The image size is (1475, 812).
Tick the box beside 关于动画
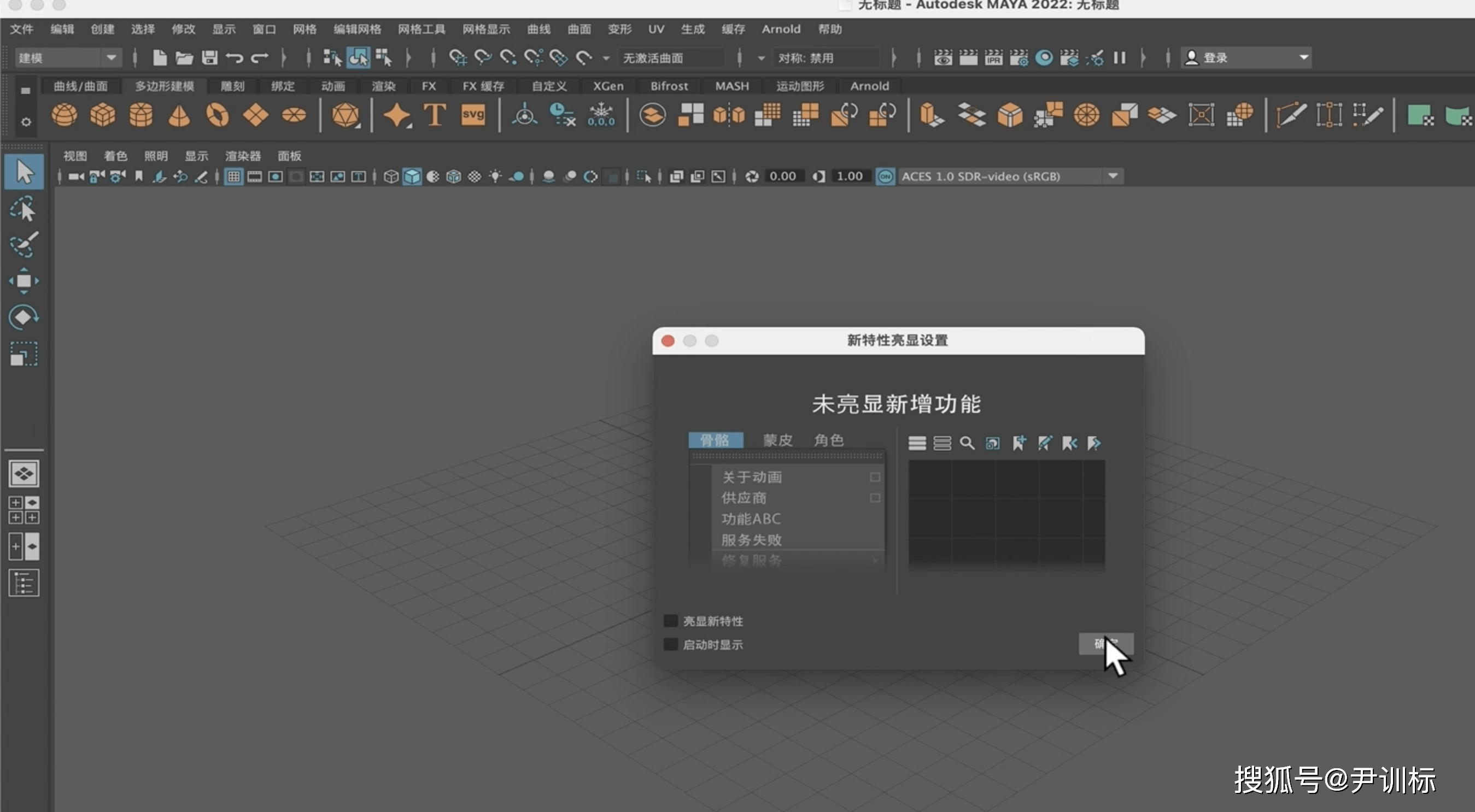875,476
